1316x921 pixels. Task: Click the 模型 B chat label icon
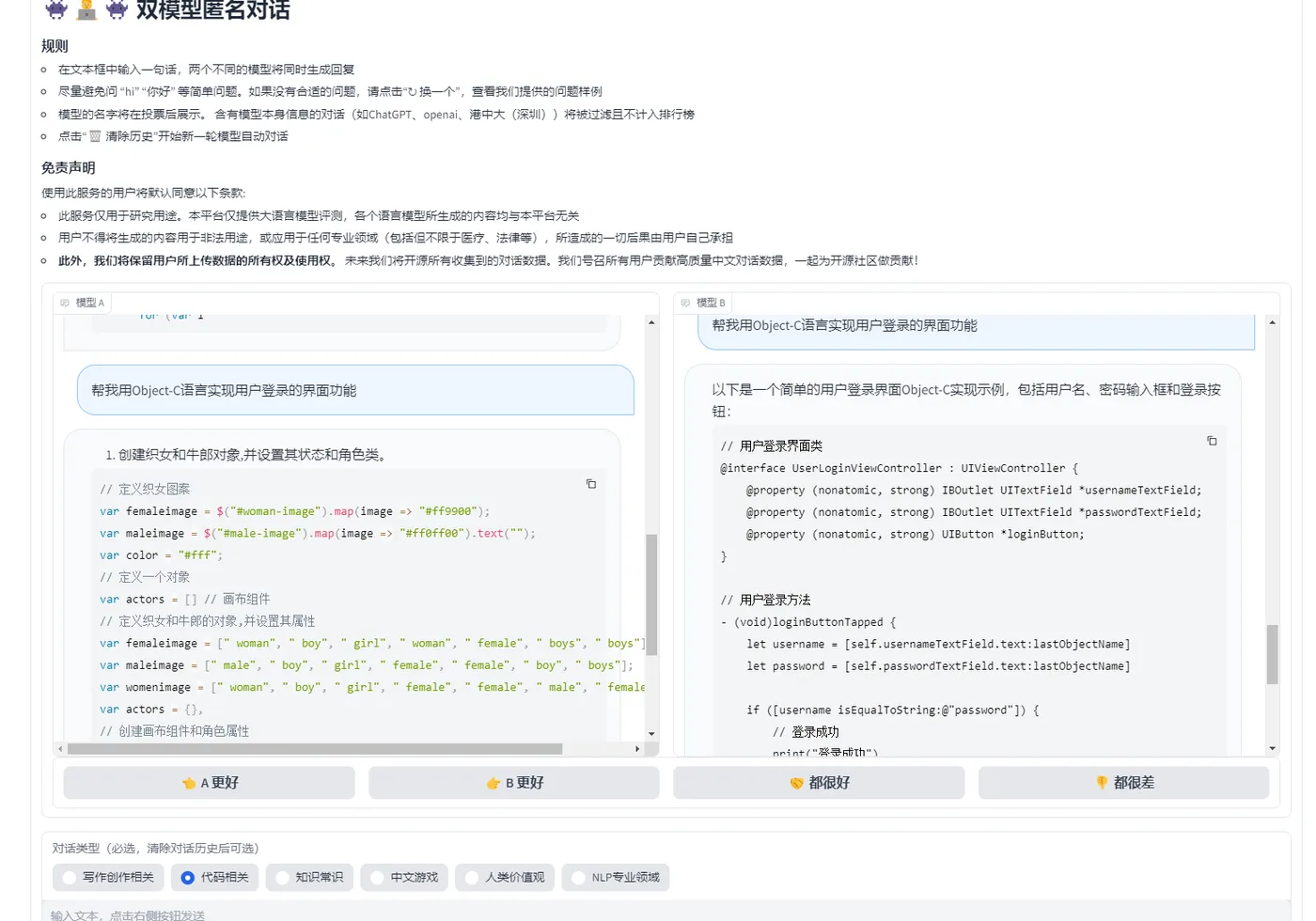pyautogui.click(x=685, y=303)
